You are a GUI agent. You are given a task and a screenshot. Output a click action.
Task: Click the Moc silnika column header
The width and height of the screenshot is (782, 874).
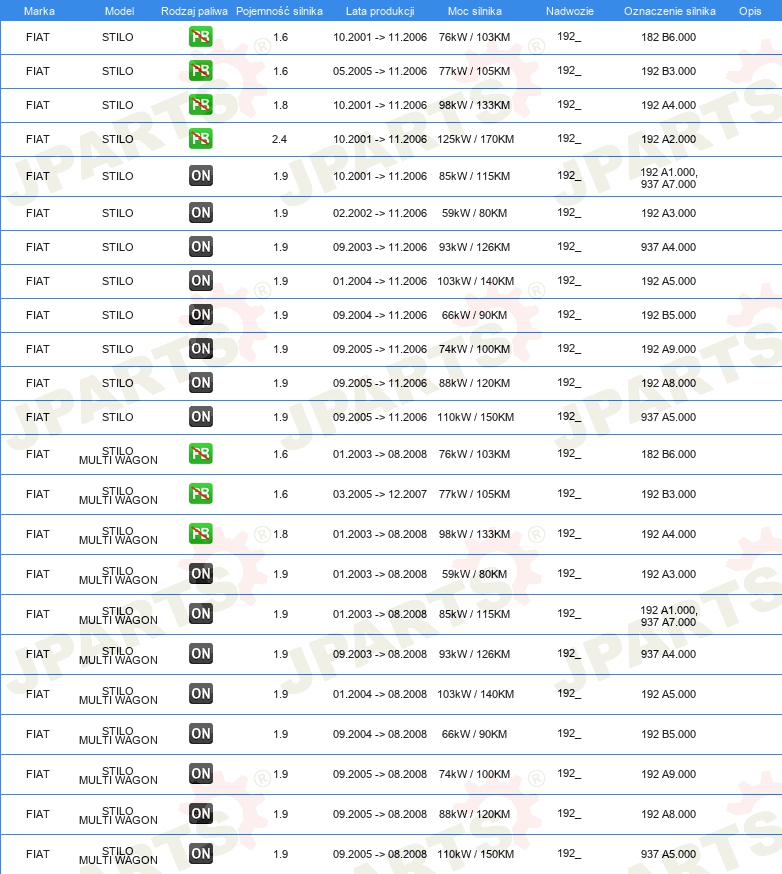pyautogui.click(x=474, y=11)
